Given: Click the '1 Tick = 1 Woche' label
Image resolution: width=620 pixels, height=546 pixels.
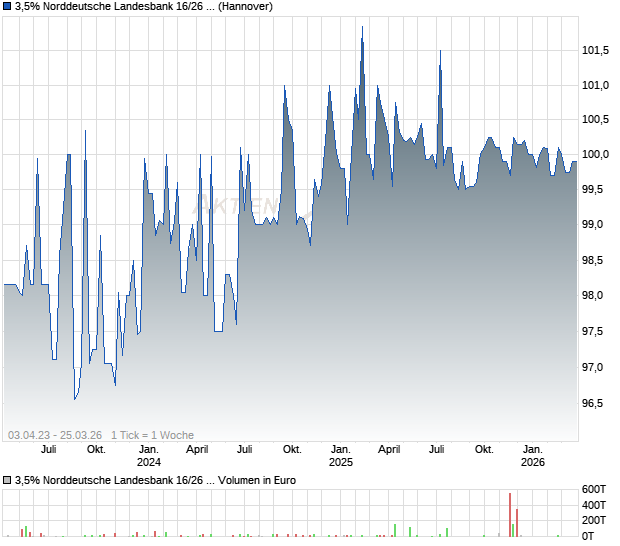Looking at the screenshot, I should [152, 435].
